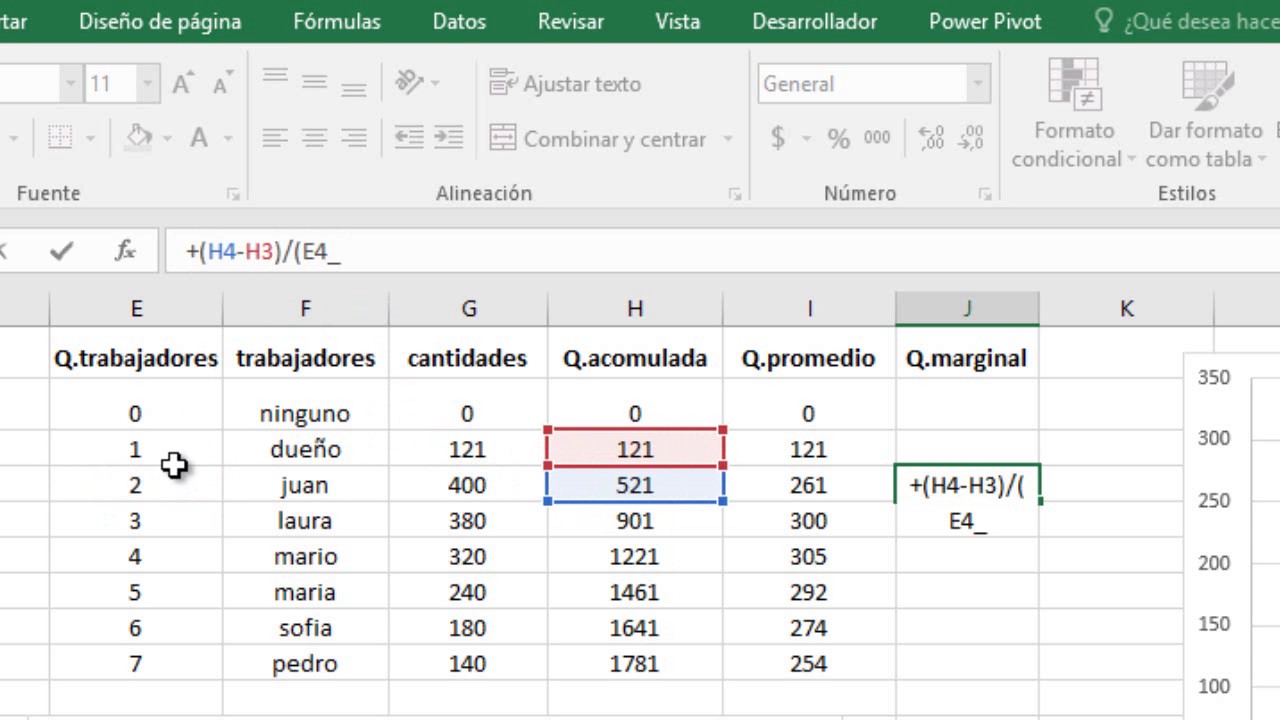Confirm formula with the check mark
Image resolution: width=1280 pixels, height=720 pixels.
click(x=61, y=251)
